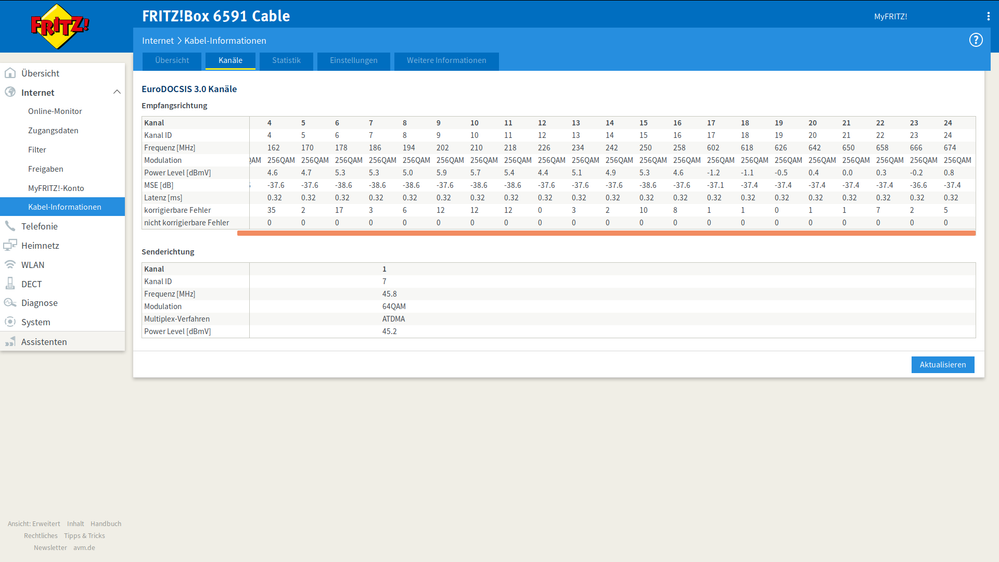Viewport: 999px width, 562px height.
Task: Click the 'Latenz [ms]' row label
Action: pyautogui.click(x=163, y=198)
